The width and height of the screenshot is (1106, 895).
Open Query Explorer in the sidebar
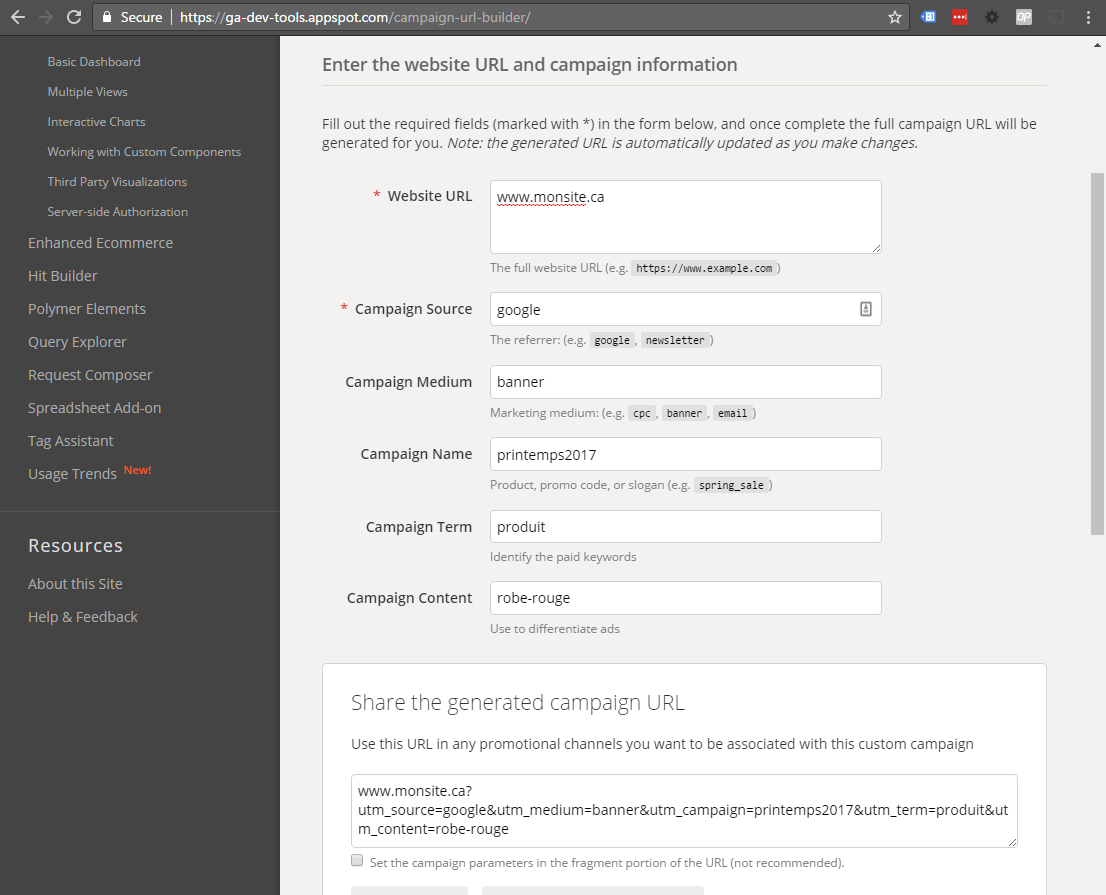pos(77,342)
